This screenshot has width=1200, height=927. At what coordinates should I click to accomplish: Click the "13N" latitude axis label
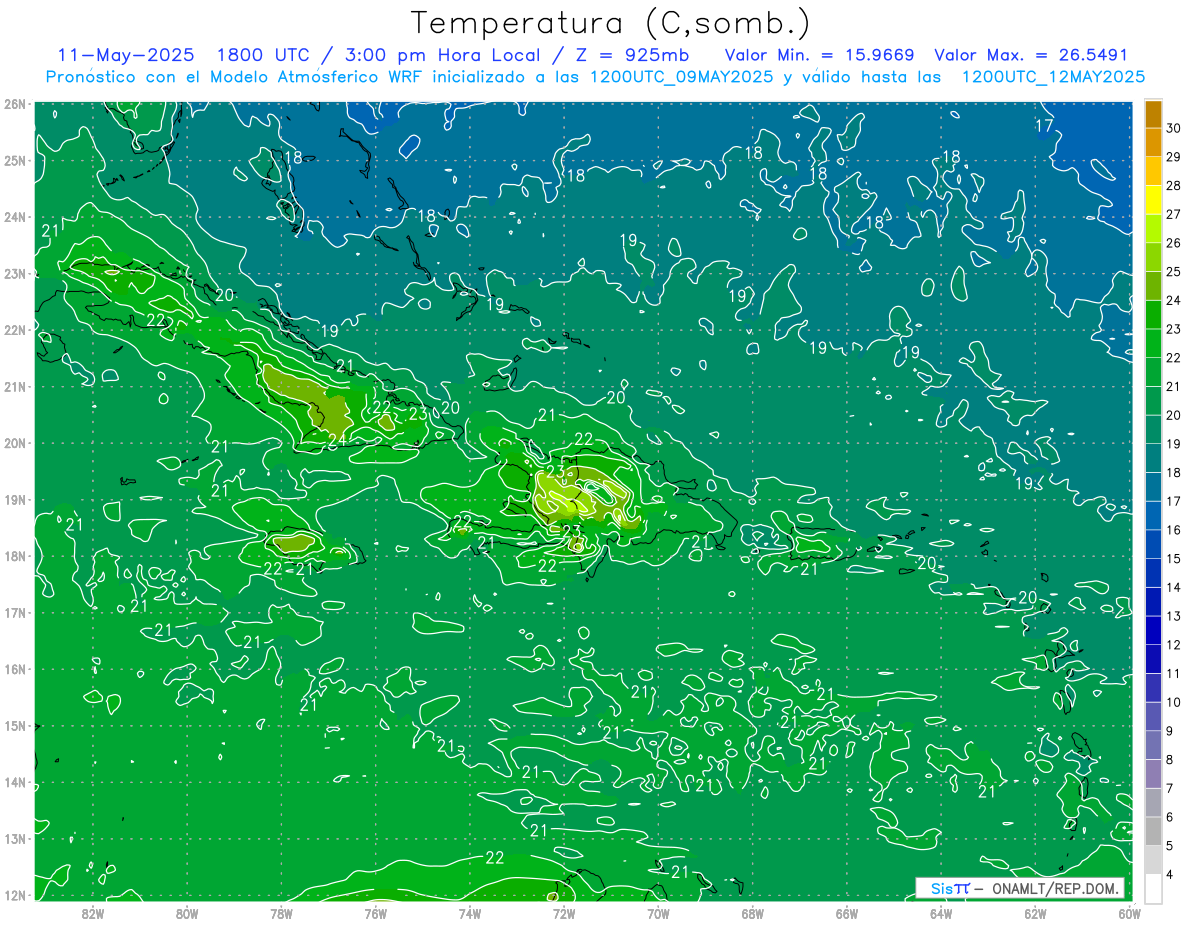point(14,838)
